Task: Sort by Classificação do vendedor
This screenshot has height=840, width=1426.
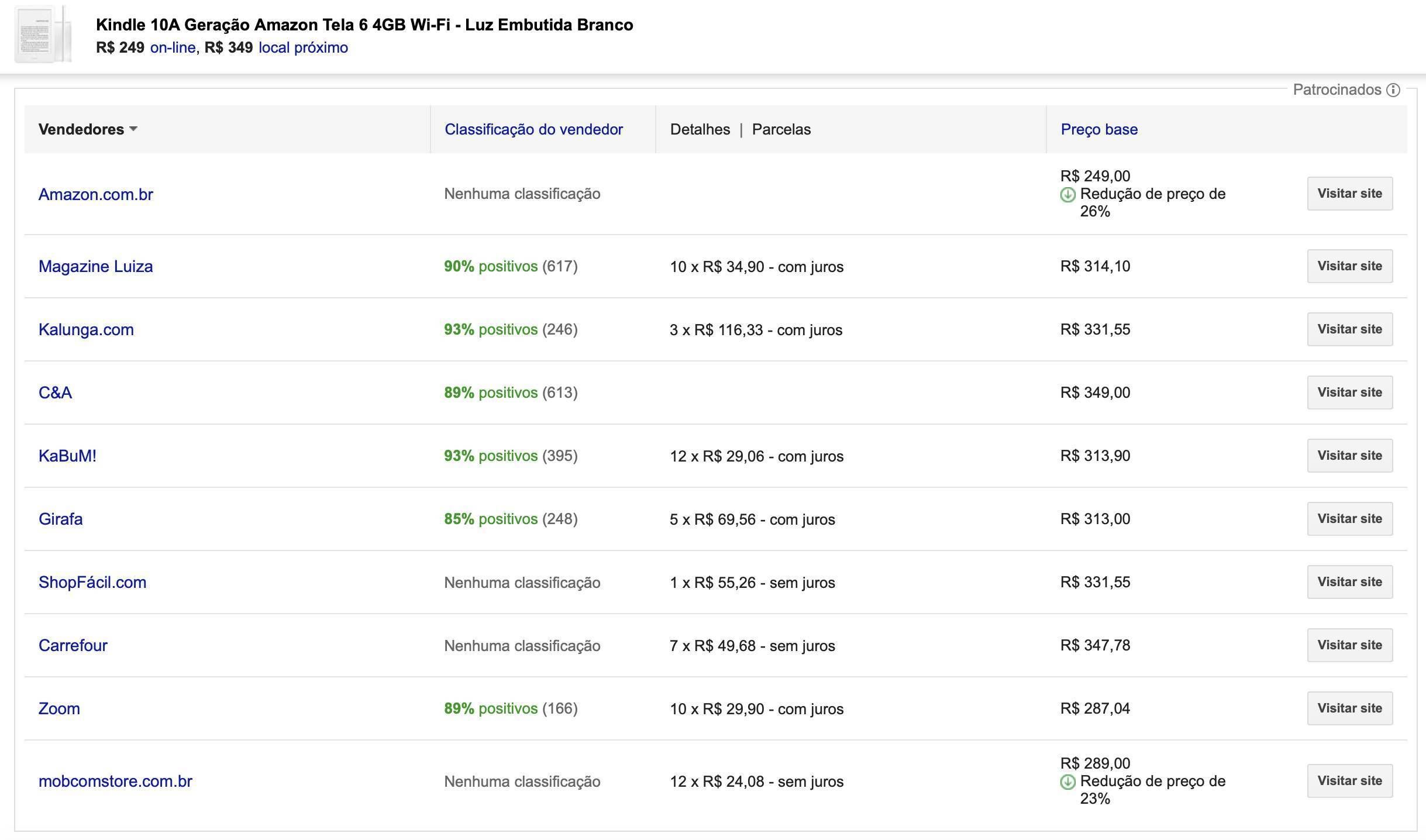Action: coord(533,129)
